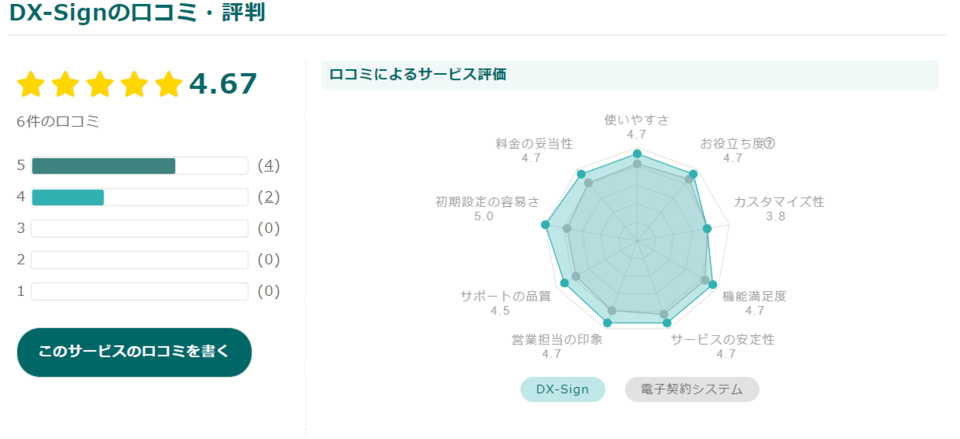
Task: Click the help icon next to お役立ち度
Action: pyautogui.click(x=770, y=144)
